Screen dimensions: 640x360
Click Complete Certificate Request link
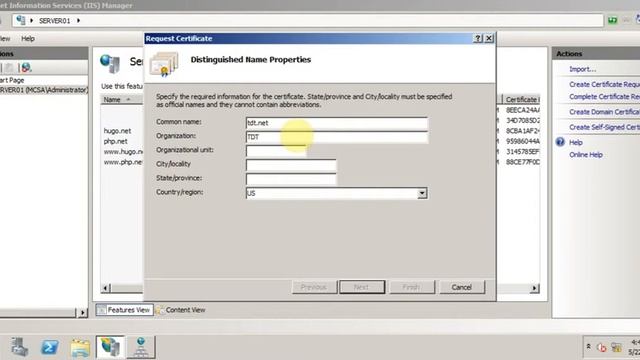pyautogui.click(x=604, y=97)
